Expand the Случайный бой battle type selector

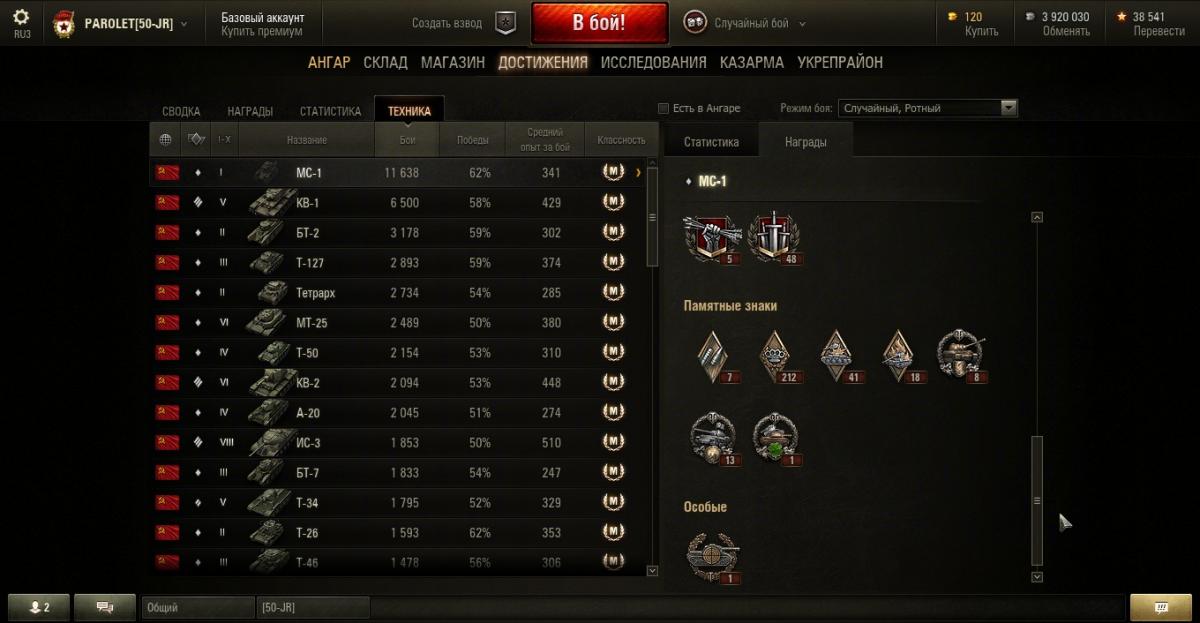[746, 23]
